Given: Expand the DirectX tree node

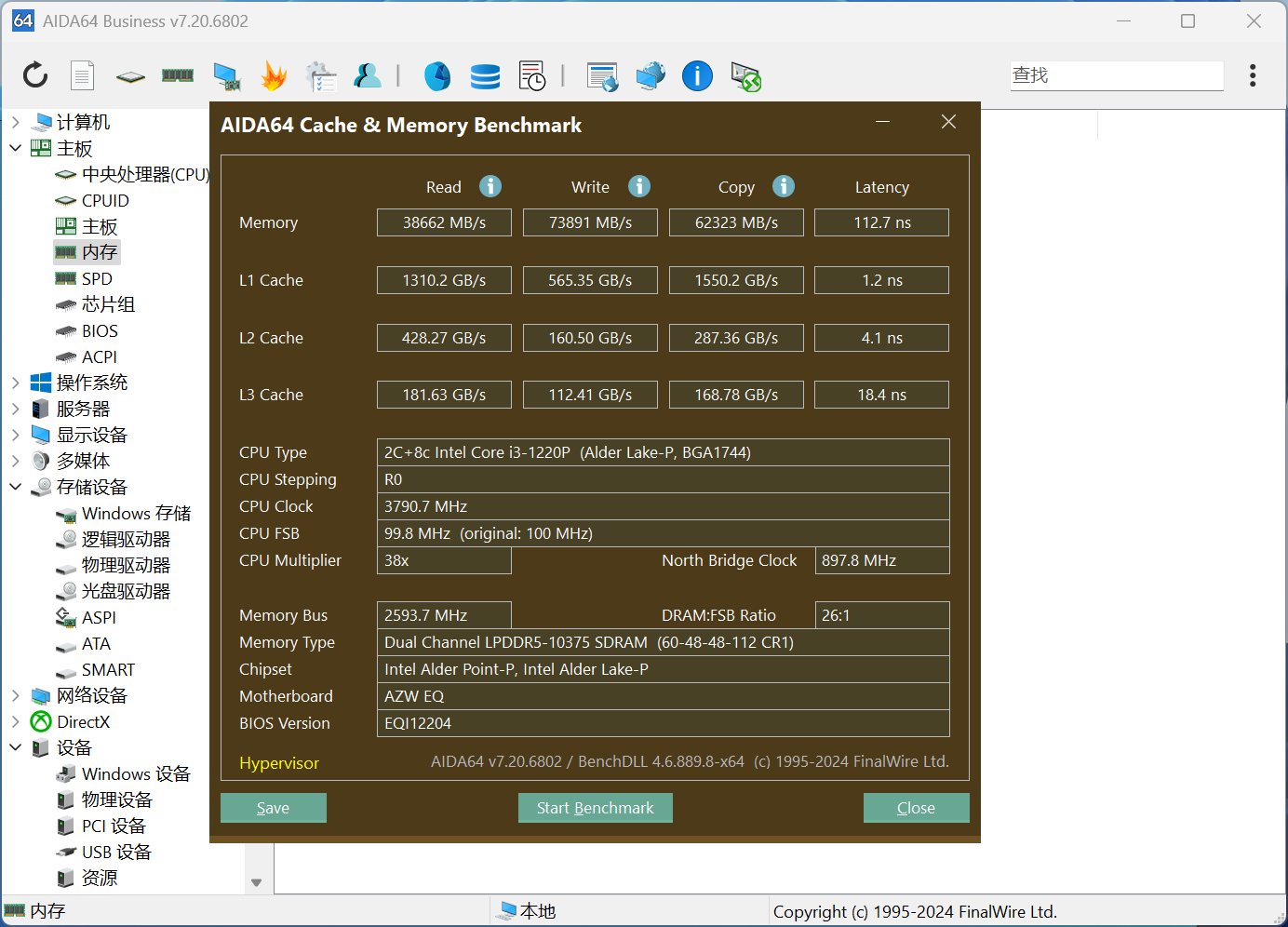Looking at the screenshot, I should 16,721.
